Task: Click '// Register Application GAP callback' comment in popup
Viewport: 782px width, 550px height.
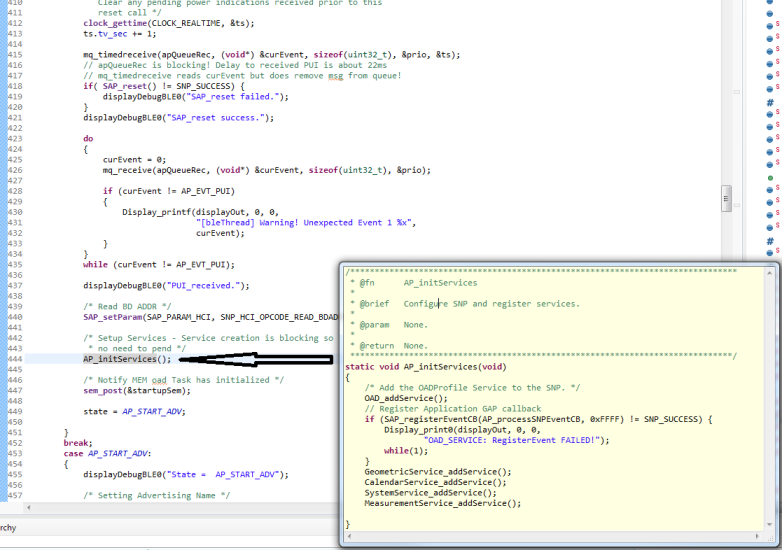Action: pyautogui.click(x=452, y=408)
